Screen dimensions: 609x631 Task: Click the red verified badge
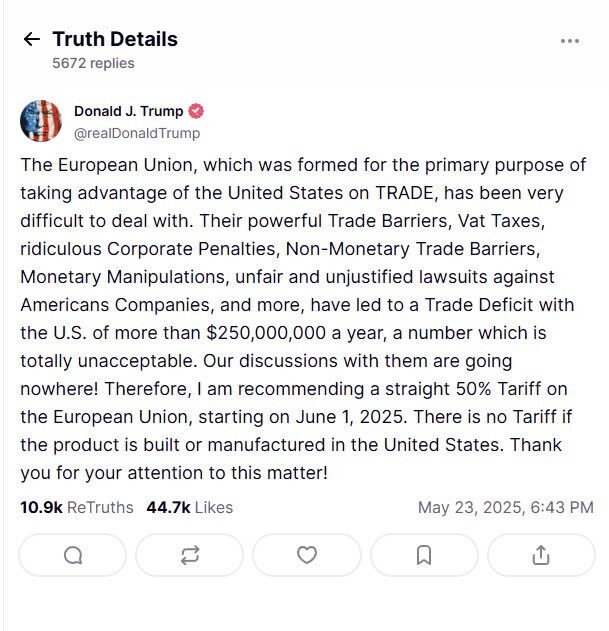click(197, 111)
